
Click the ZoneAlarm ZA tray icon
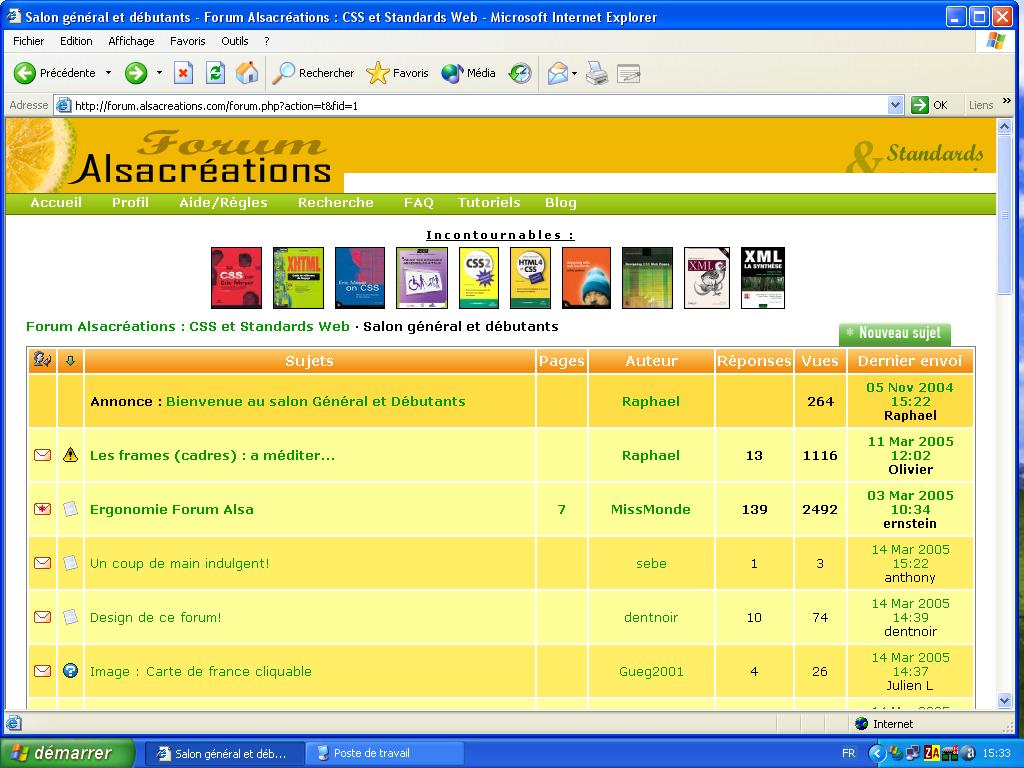[x=931, y=754]
